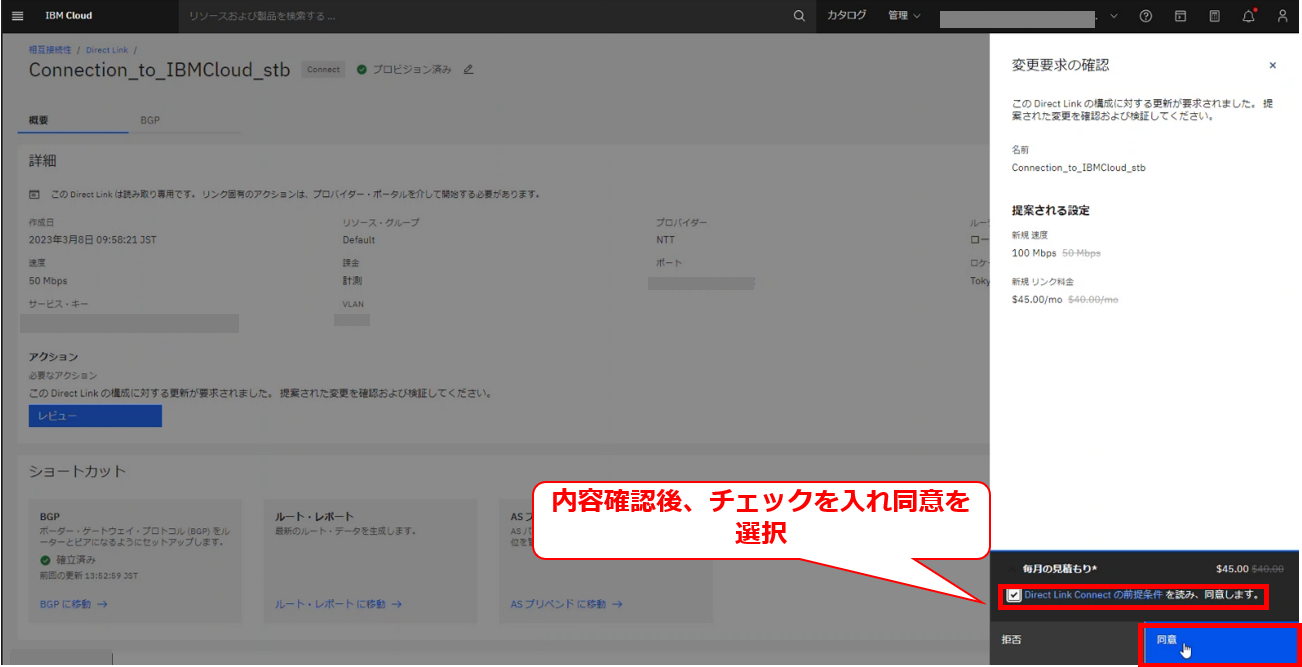This screenshot has width=1302, height=667.
Task: Click the edit pencil beside connection name
Action: click(x=469, y=70)
